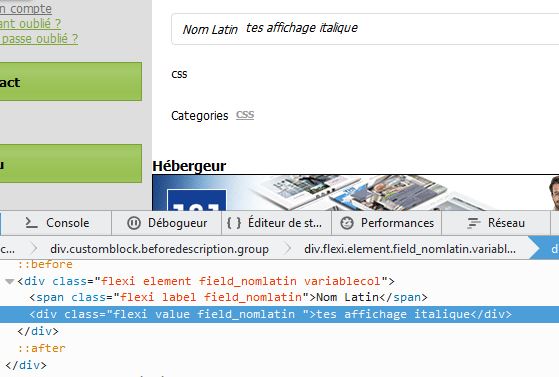
Task: Open the CSS category link
Action: point(245,115)
